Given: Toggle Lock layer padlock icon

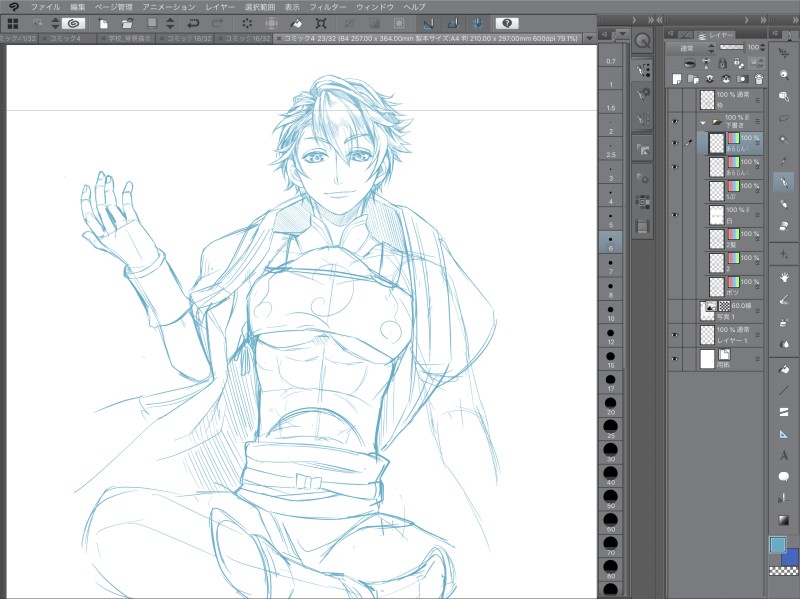Looking at the screenshot, I should (x=722, y=63).
